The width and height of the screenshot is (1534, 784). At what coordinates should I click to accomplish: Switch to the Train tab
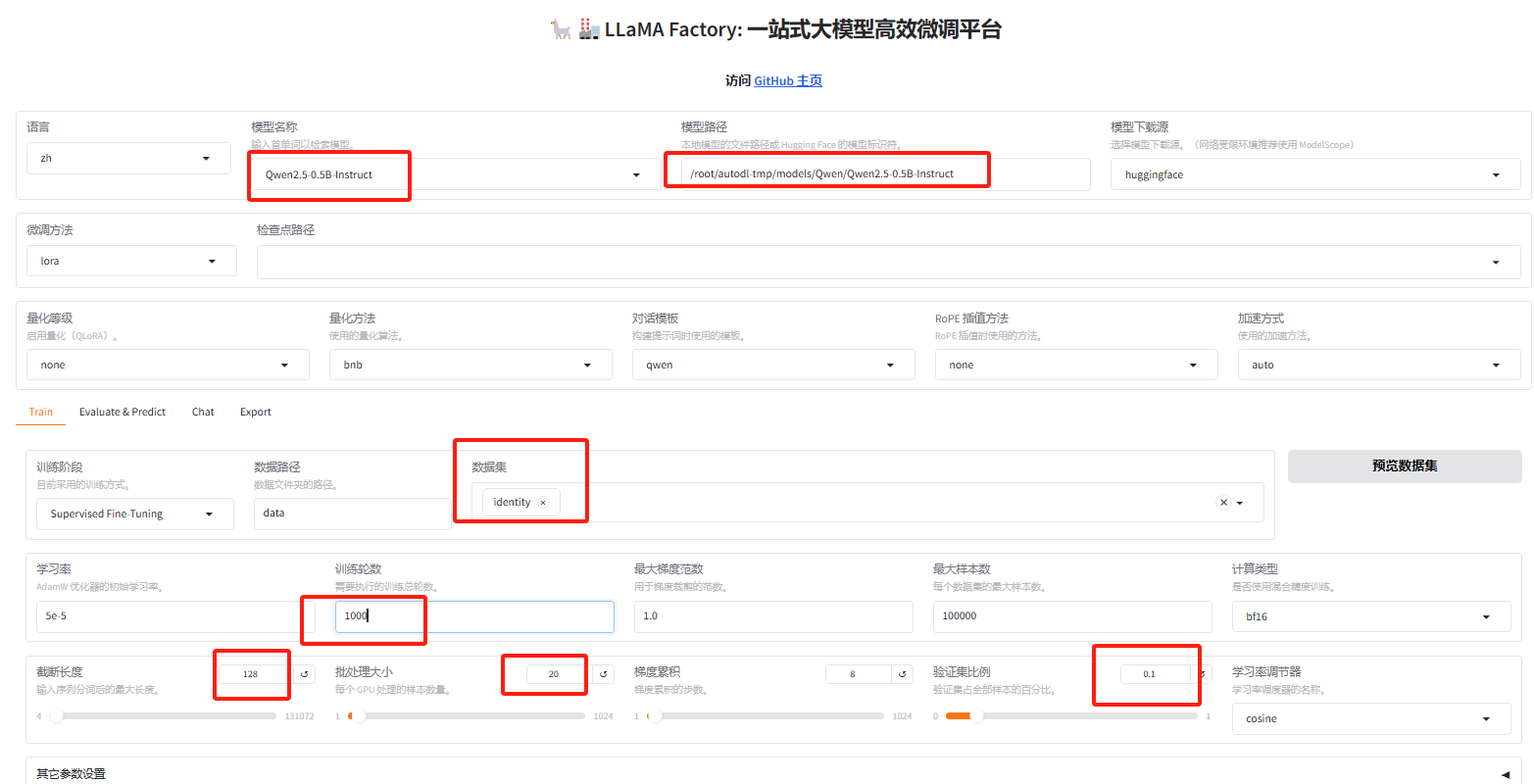point(41,412)
